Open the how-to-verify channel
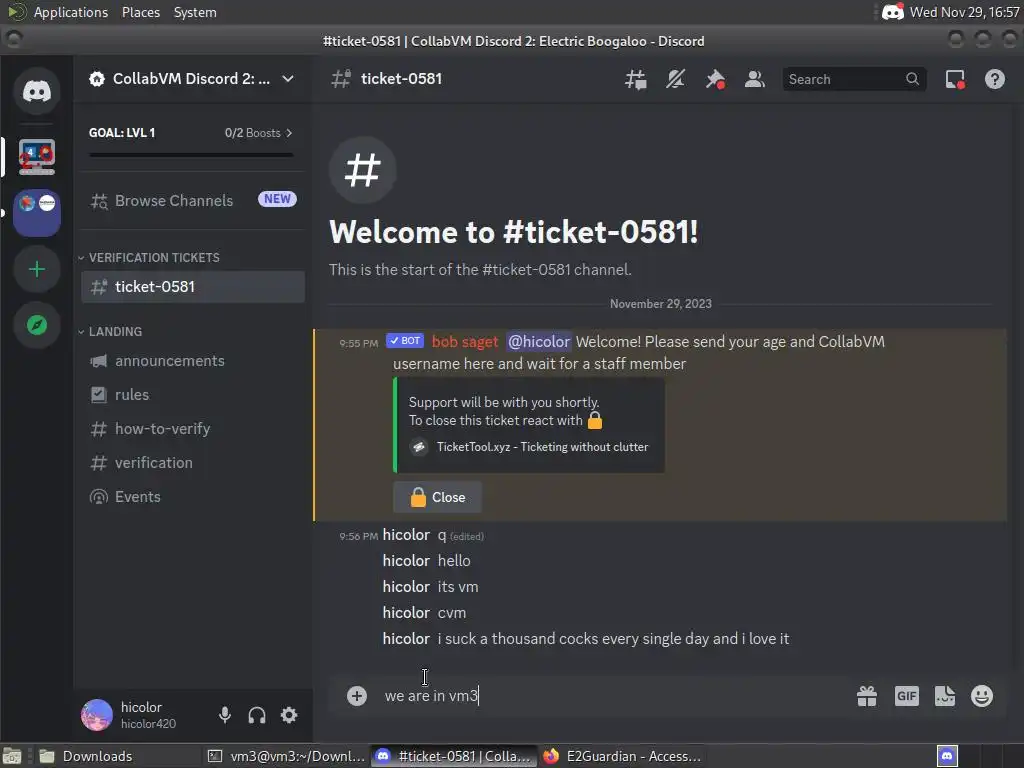The image size is (1024, 768). [x=193, y=428]
